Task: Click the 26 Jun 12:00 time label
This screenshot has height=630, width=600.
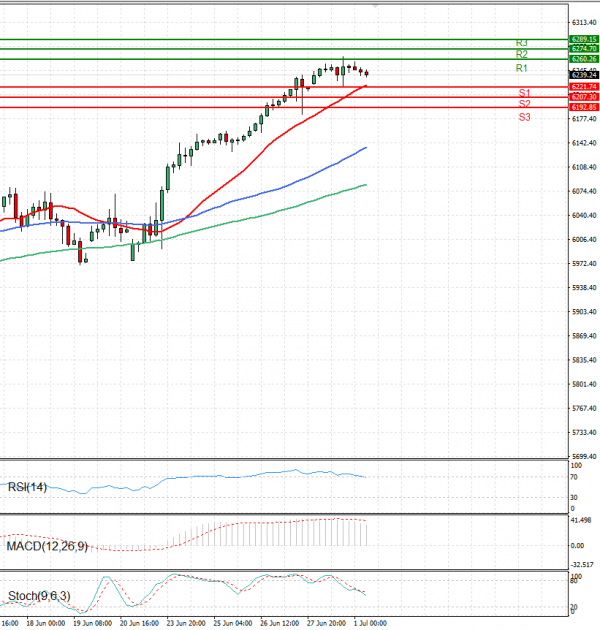Action: coord(279,623)
